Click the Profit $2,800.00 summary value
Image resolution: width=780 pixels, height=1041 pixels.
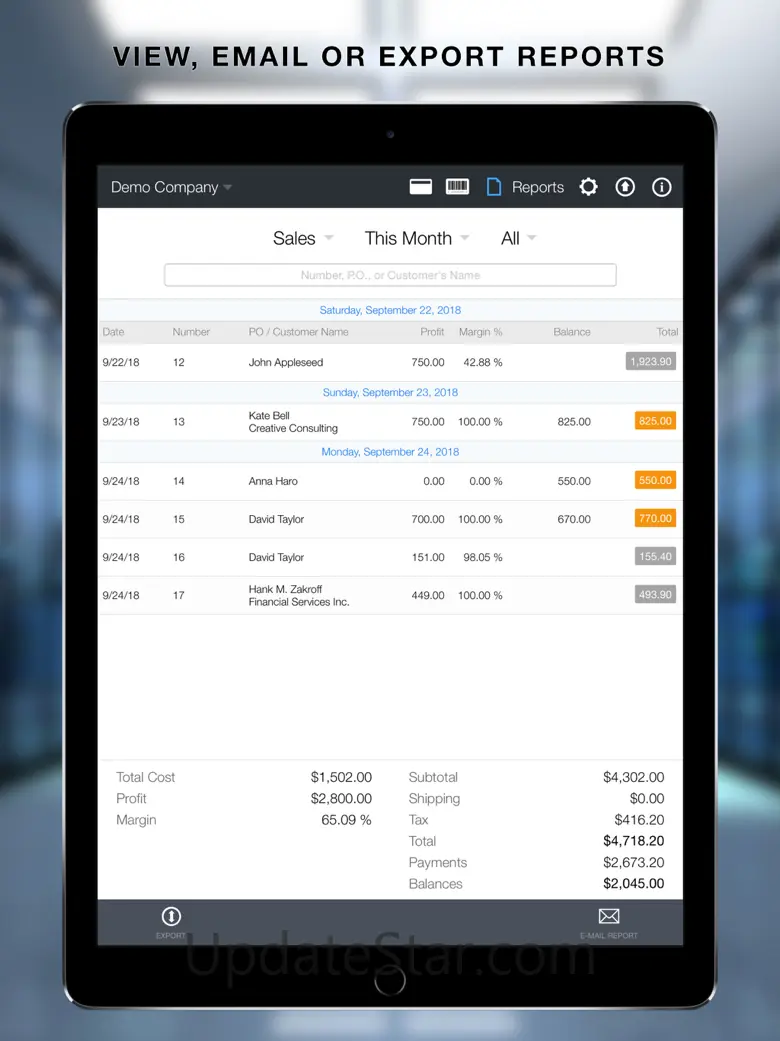click(341, 799)
